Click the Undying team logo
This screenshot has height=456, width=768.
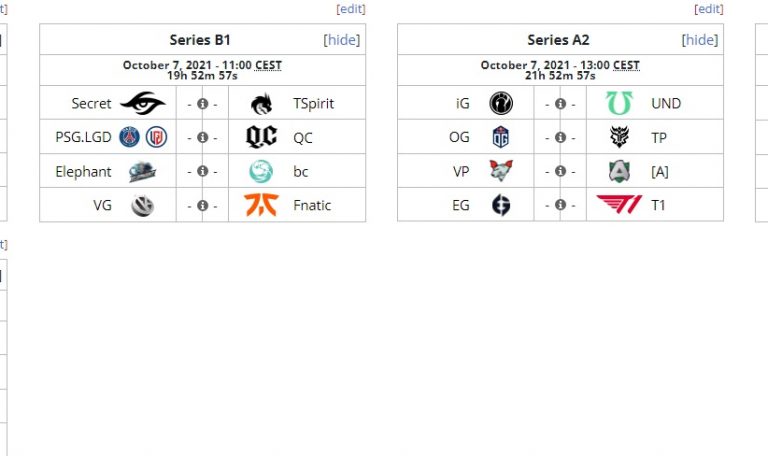coord(619,103)
